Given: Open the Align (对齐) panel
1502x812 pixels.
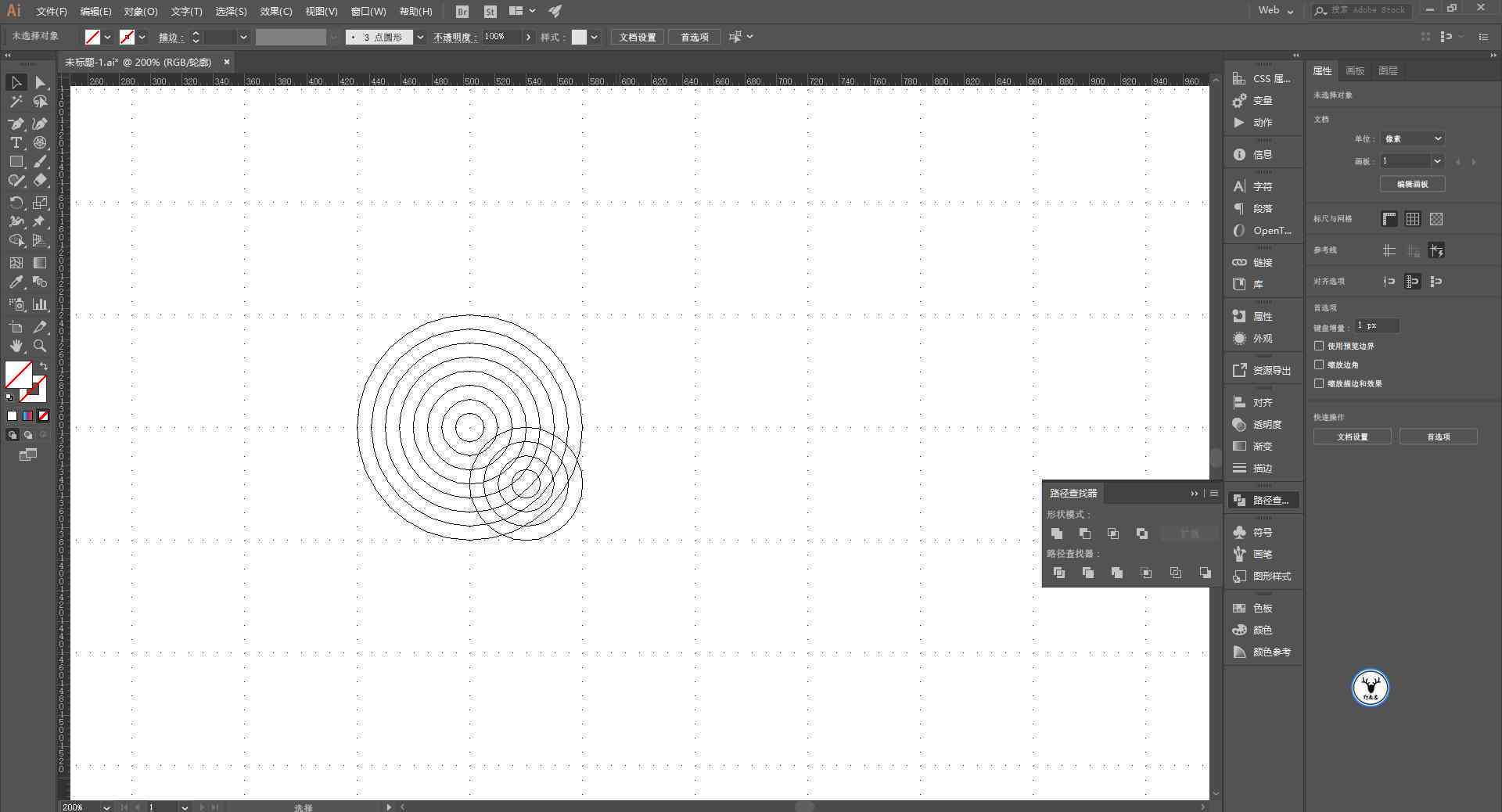Looking at the screenshot, I should pyautogui.click(x=1263, y=402).
